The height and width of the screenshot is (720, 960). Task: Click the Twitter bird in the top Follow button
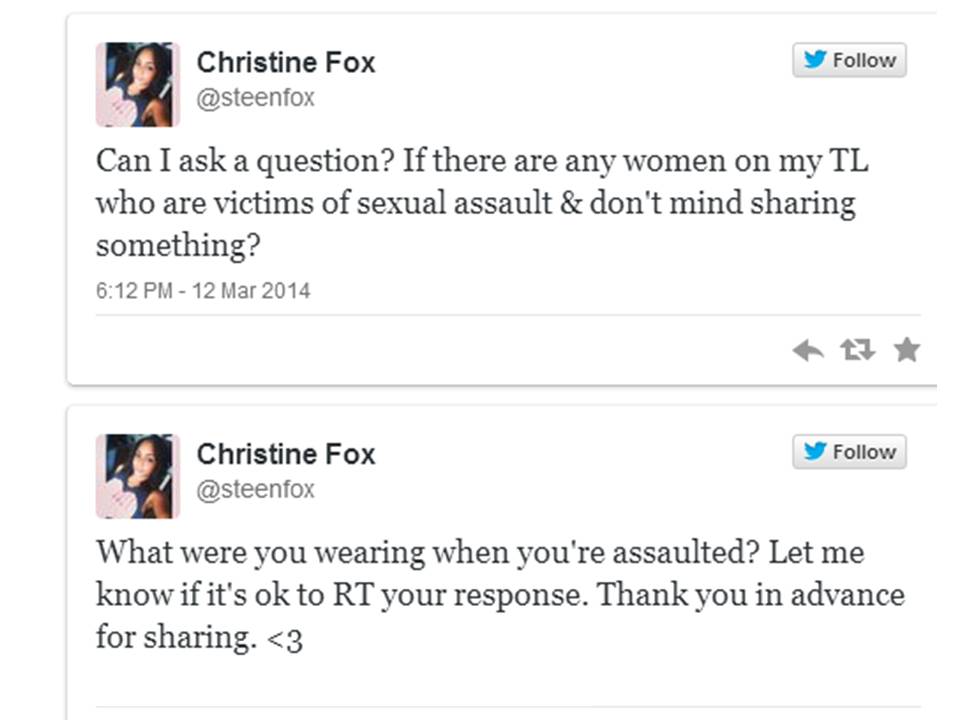(x=816, y=60)
